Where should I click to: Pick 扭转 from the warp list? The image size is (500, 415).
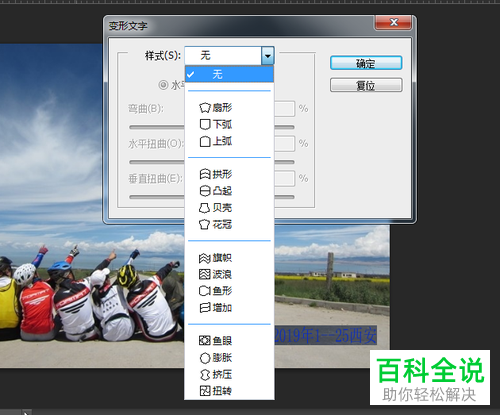tap(229, 391)
